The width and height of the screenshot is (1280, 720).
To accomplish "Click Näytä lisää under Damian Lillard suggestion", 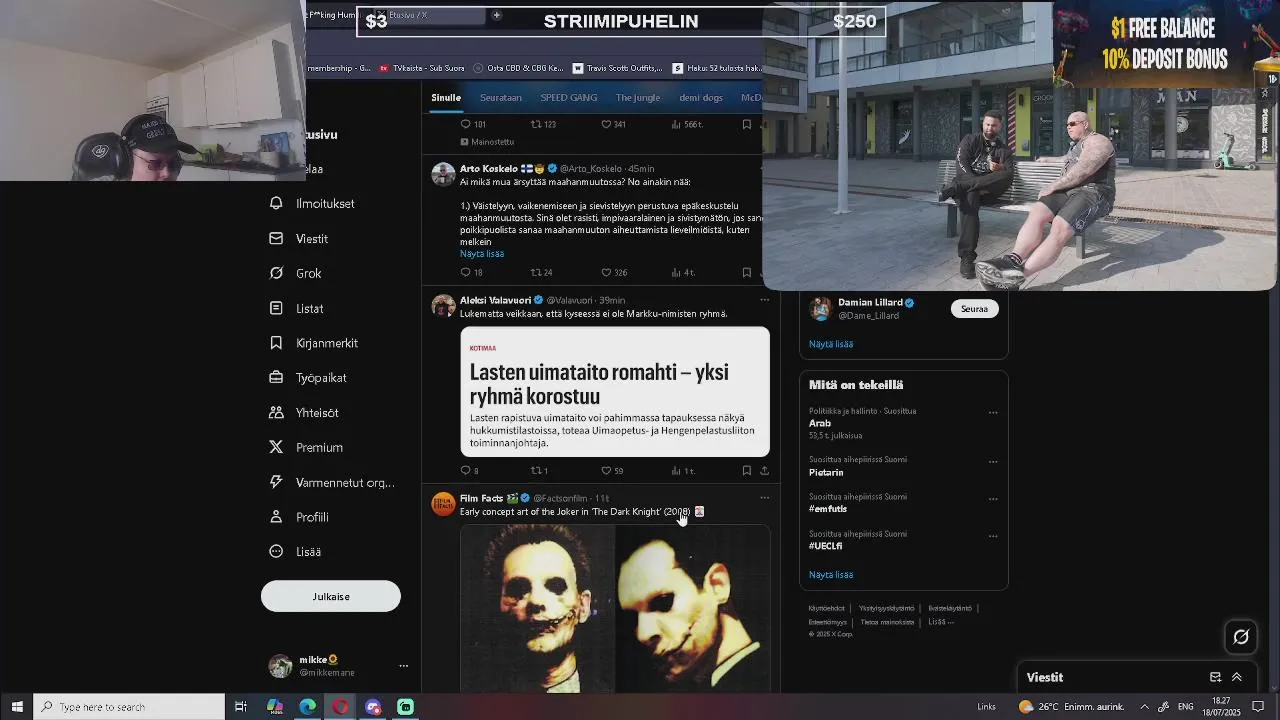I will (x=831, y=344).
